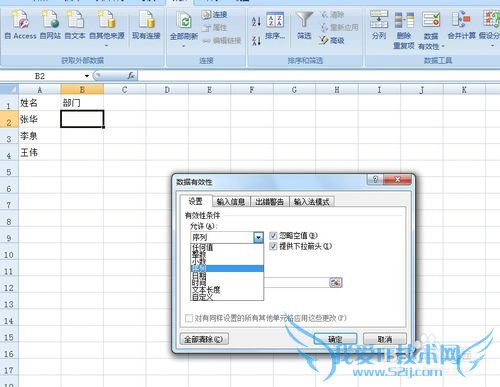Select cell containing 部门

[82, 103]
